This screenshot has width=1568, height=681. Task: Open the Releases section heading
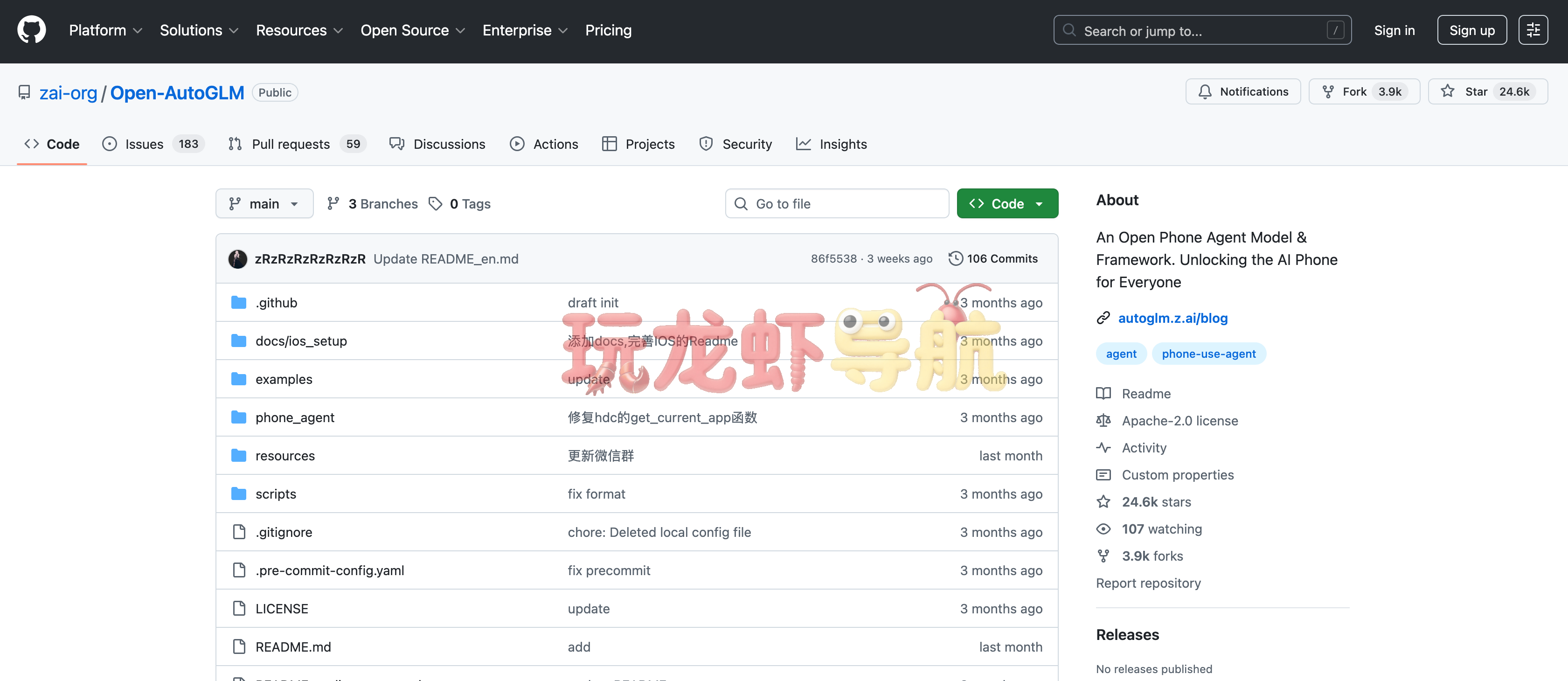coord(1127,635)
